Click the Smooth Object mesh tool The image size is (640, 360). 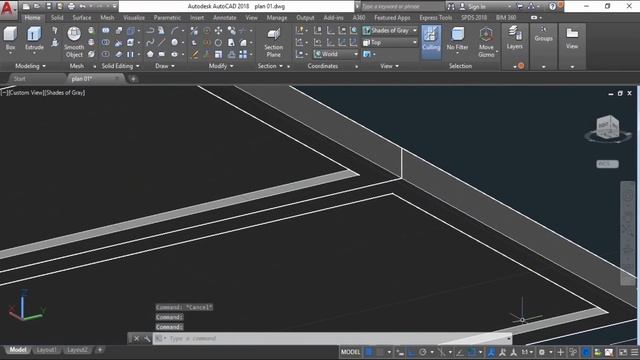74,42
